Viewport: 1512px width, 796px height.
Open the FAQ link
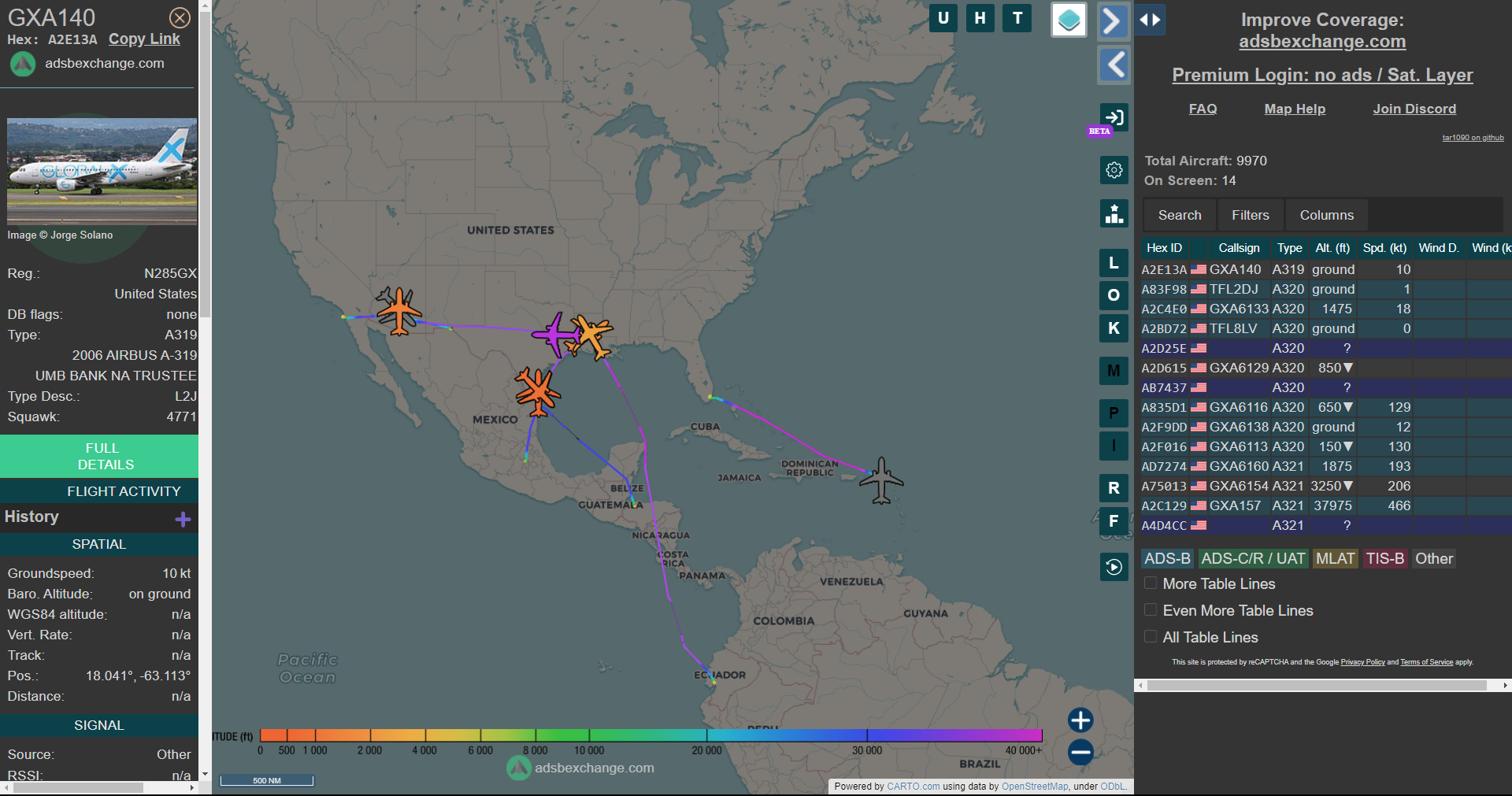coord(1203,109)
